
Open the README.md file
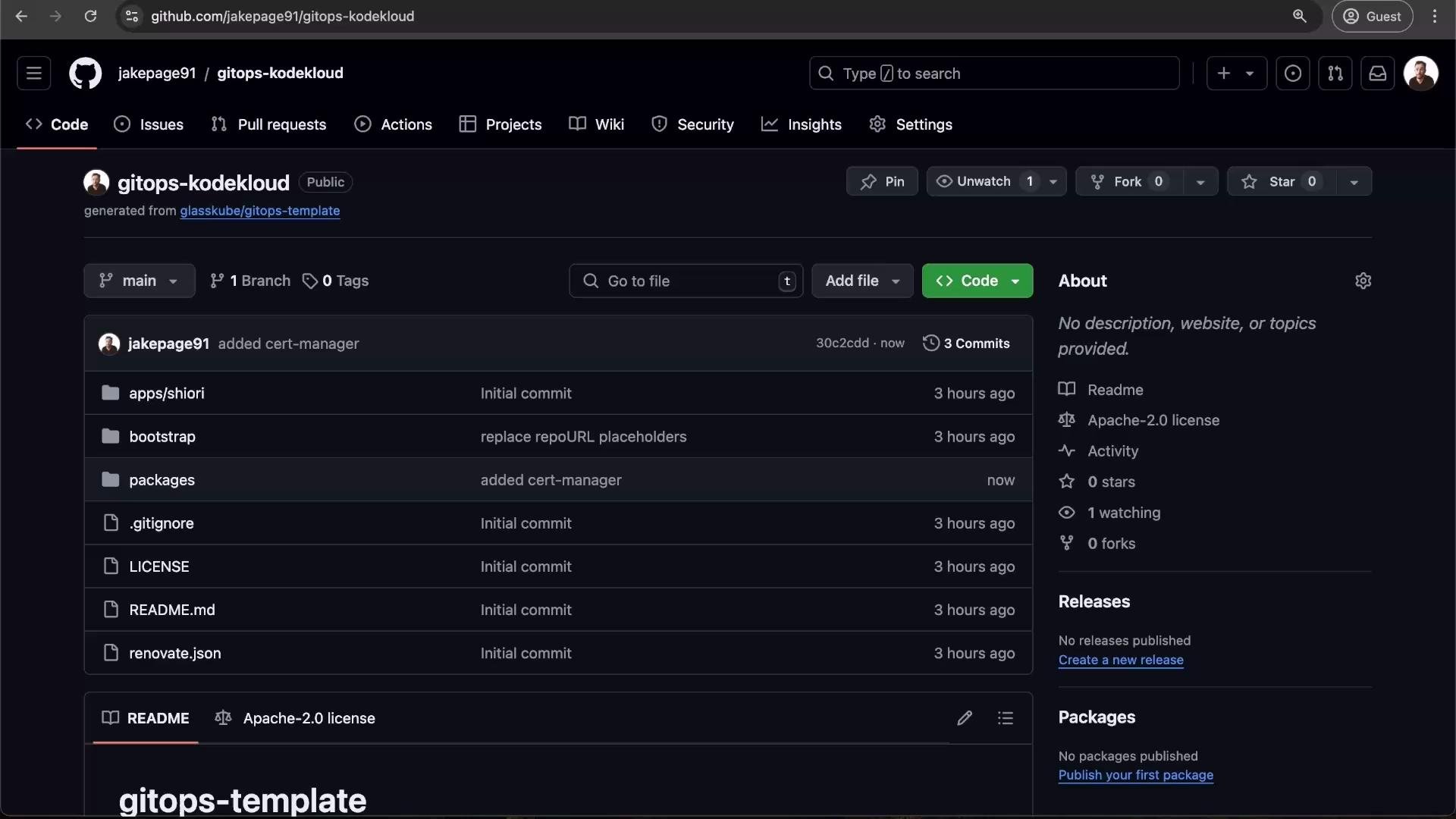(172, 610)
